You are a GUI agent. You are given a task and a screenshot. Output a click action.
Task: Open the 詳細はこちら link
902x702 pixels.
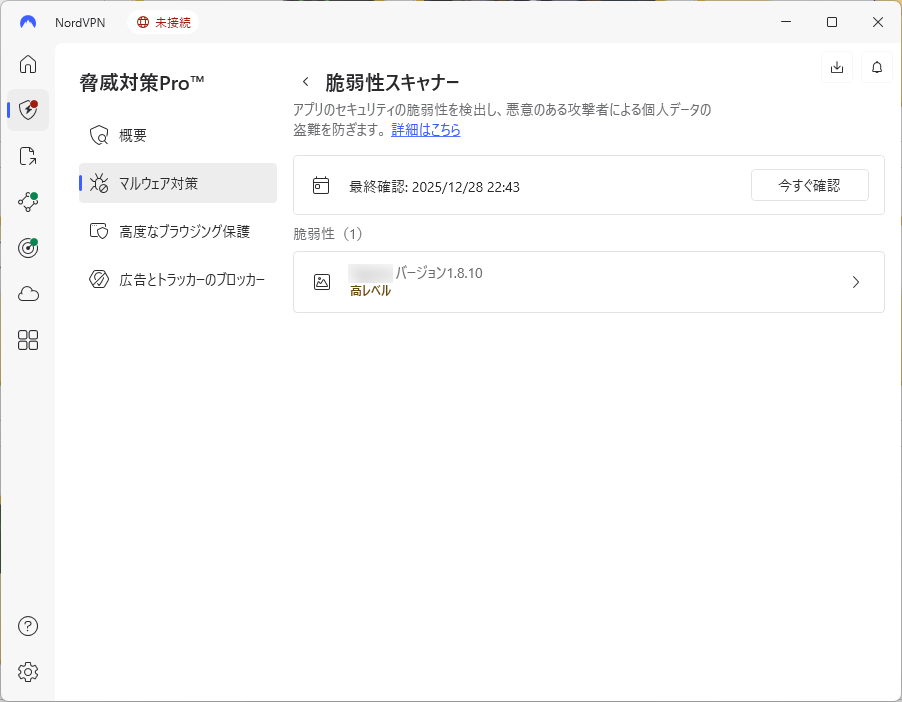[x=425, y=130]
